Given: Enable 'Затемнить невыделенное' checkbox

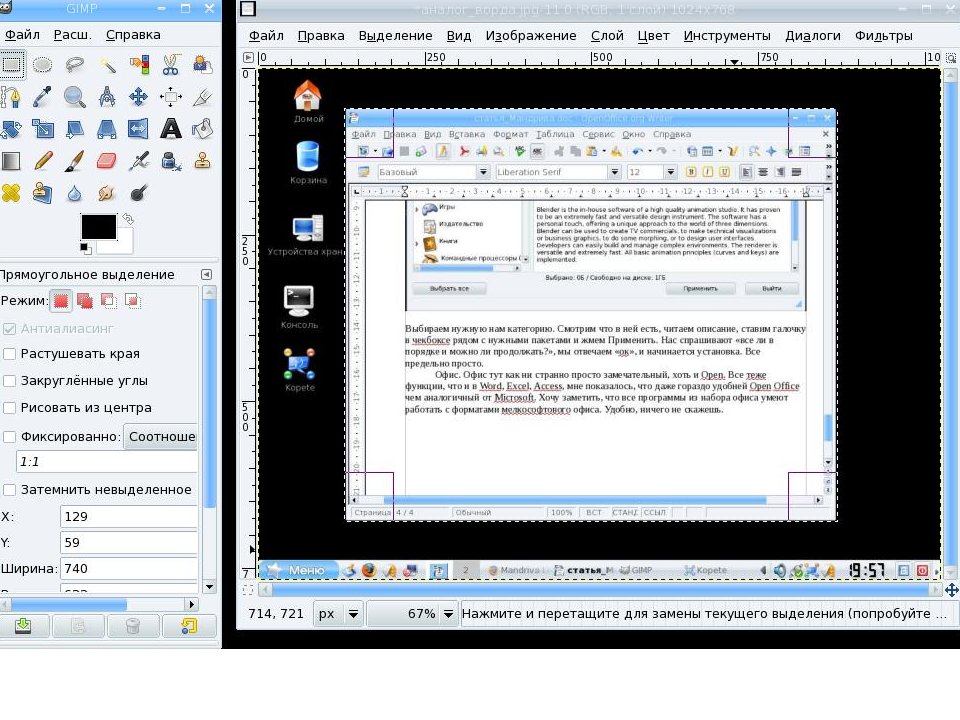Looking at the screenshot, I should coord(9,490).
